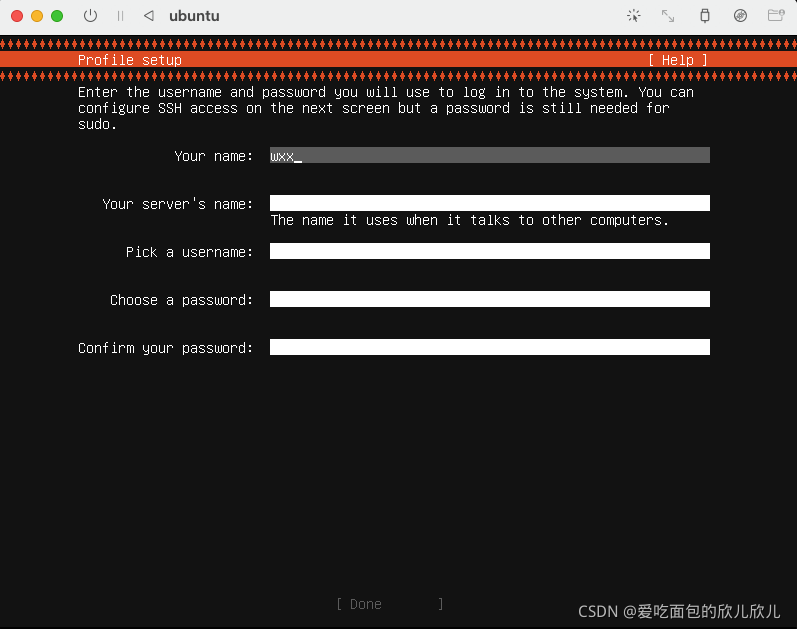Open the USB devices icon

pos(704,16)
